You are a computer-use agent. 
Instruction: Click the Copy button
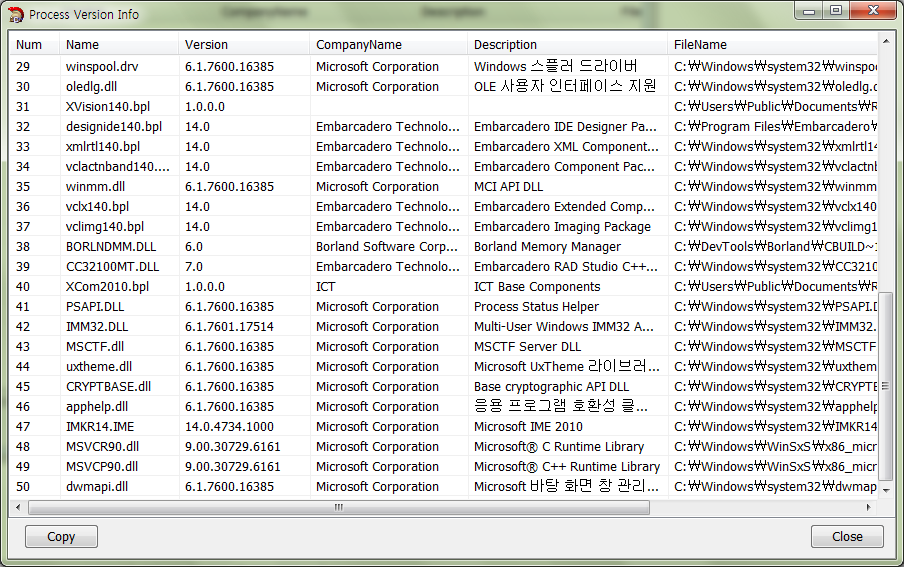click(61, 536)
